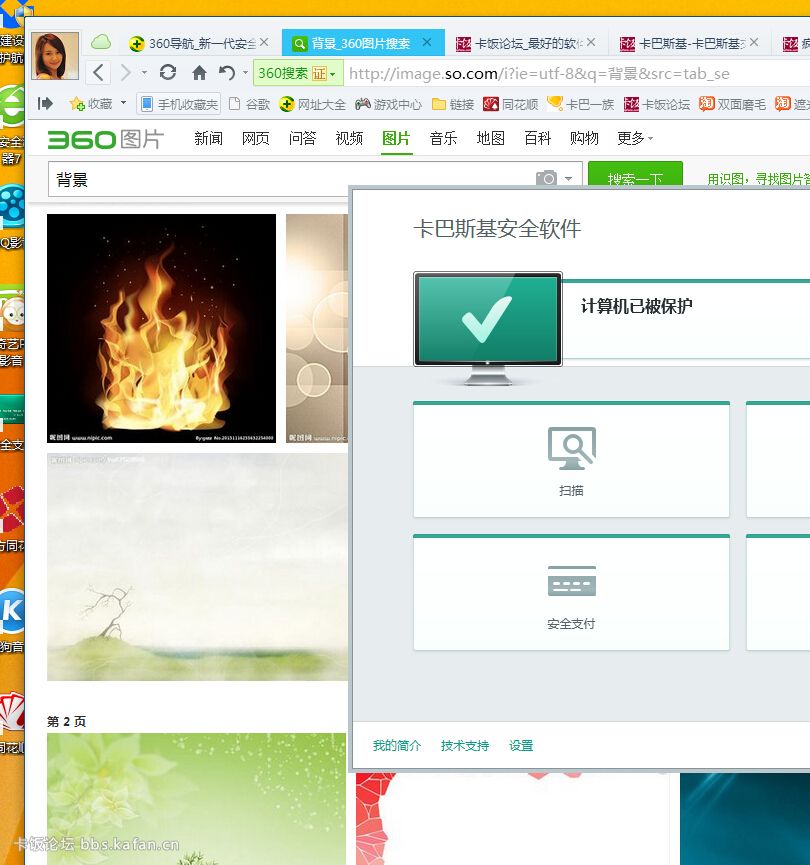Expand the history dropdown beside the forward arrow
Image resolution: width=810 pixels, height=865 pixels.
(x=144, y=73)
